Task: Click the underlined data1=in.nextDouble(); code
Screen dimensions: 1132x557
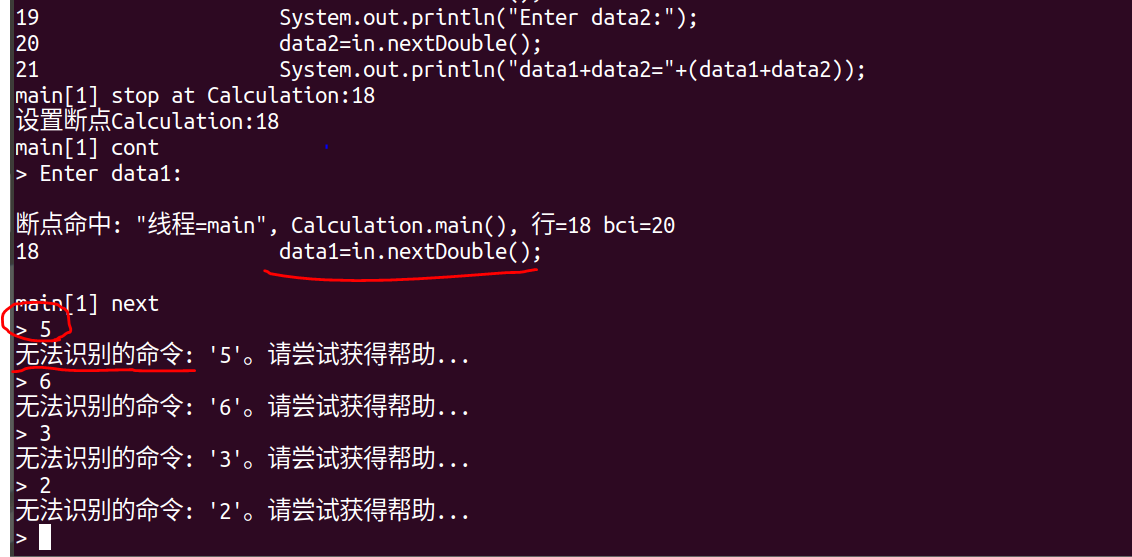Action: point(410,252)
